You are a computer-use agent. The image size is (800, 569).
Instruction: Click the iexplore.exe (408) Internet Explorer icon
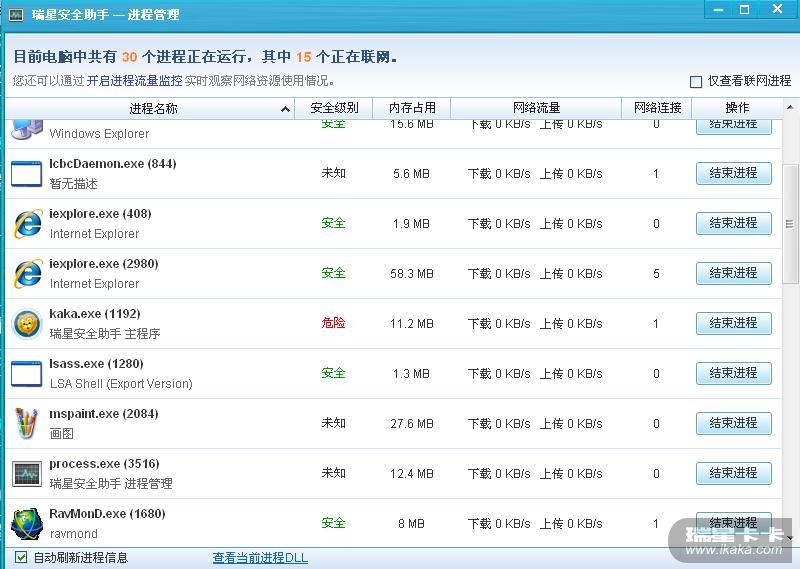(28, 224)
